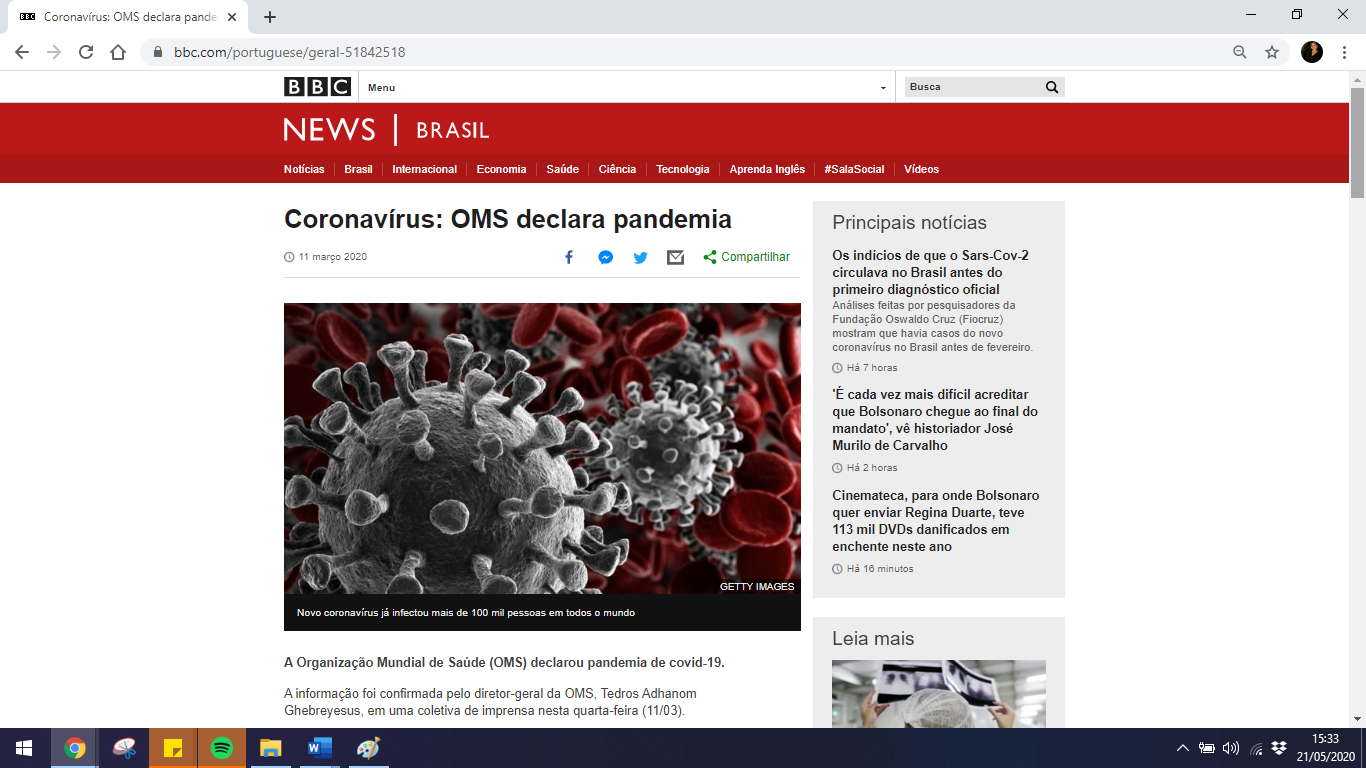Share the article on Twitter
This screenshot has width=1366, height=768.
(x=640, y=257)
